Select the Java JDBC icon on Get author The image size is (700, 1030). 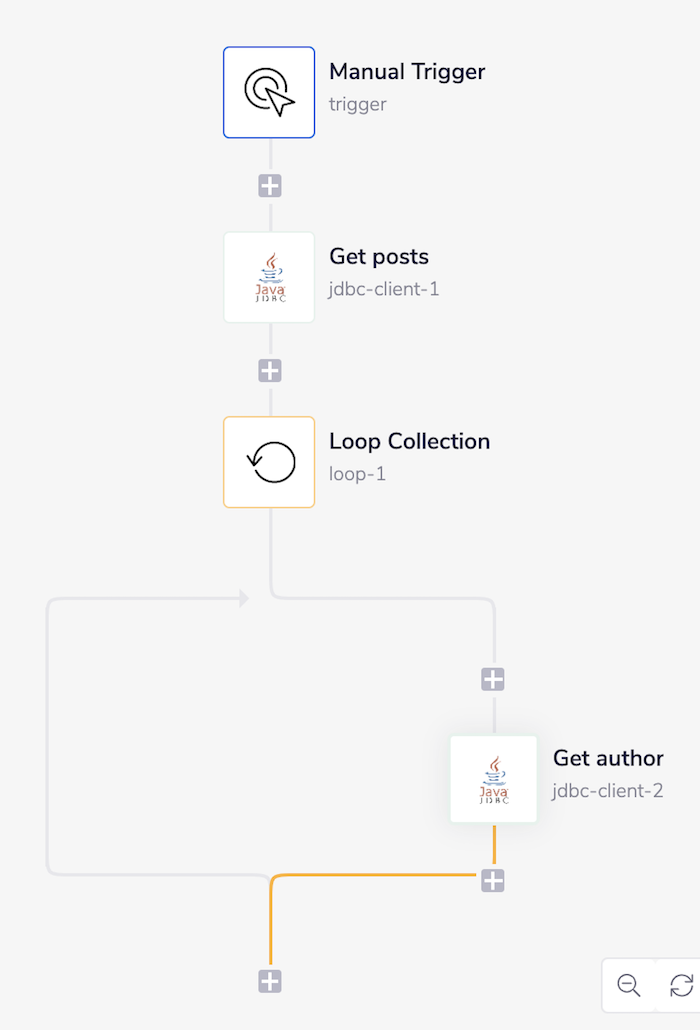coord(493,779)
